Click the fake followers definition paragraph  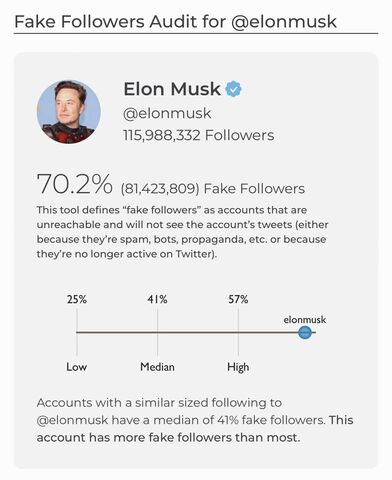pyautogui.click(x=183, y=232)
